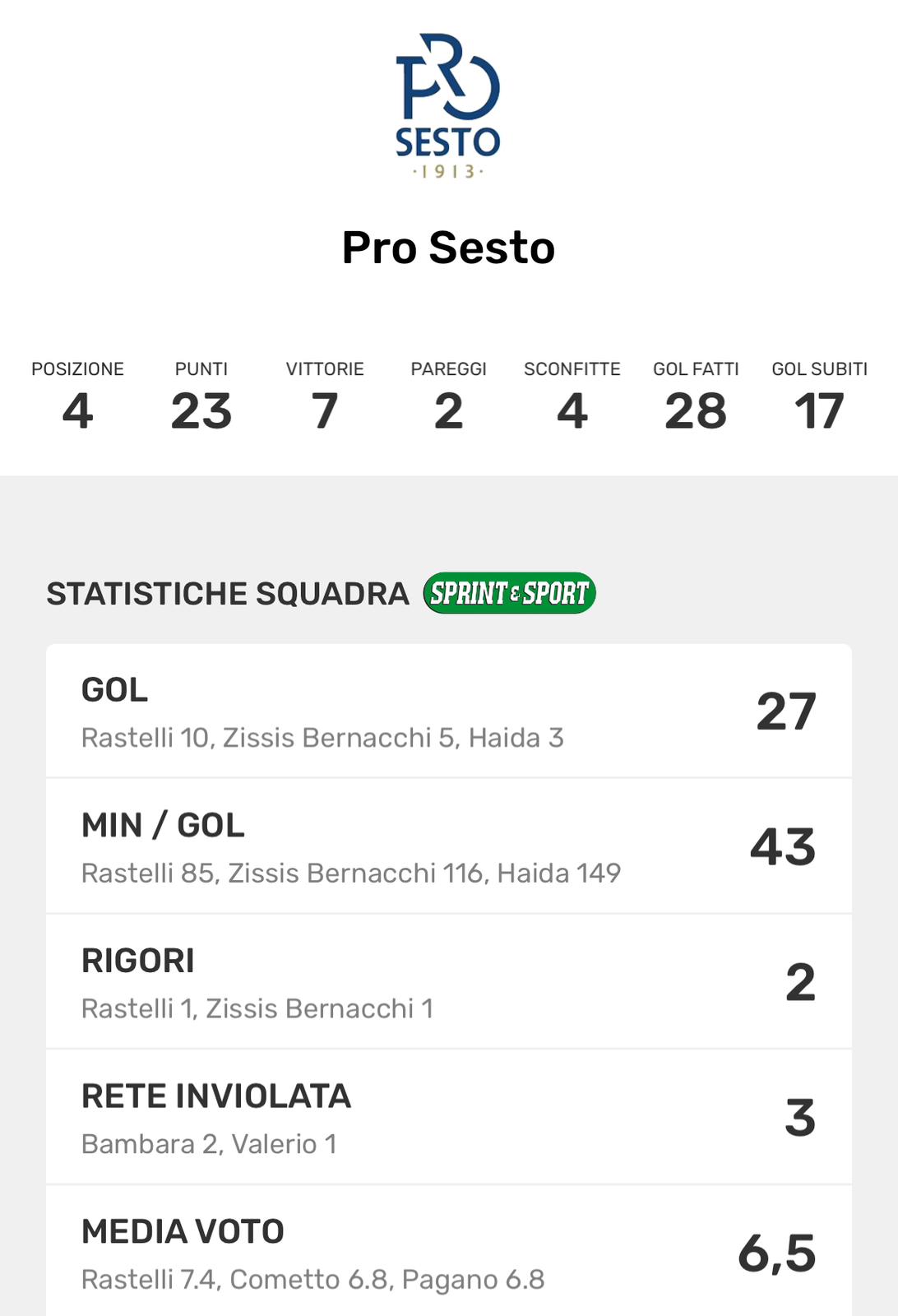Click the POSIZIONE value 4
The height and width of the screenshot is (1316, 898).
click(x=77, y=410)
